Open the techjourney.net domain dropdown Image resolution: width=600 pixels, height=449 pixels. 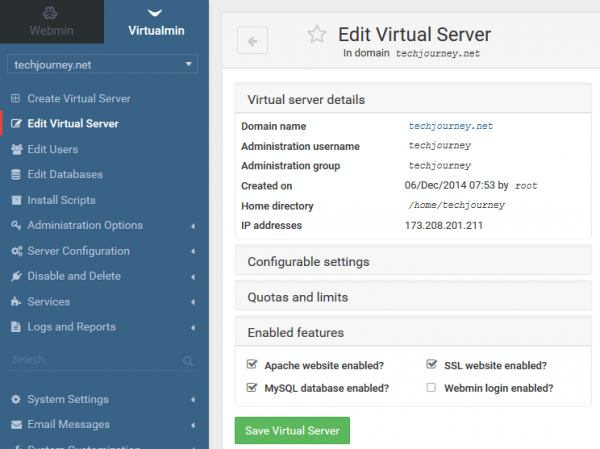pos(102,64)
